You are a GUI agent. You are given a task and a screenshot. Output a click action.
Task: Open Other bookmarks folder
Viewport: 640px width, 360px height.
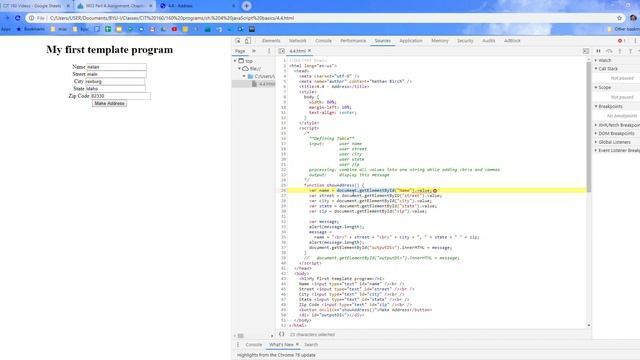(x=623, y=29)
